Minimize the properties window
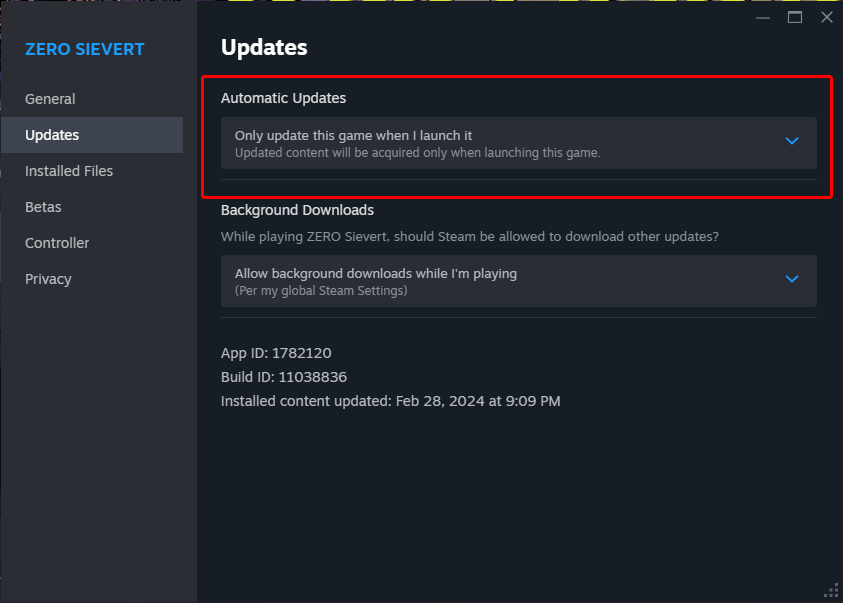The height and width of the screenshot is (603, 843). click(763, 18)
